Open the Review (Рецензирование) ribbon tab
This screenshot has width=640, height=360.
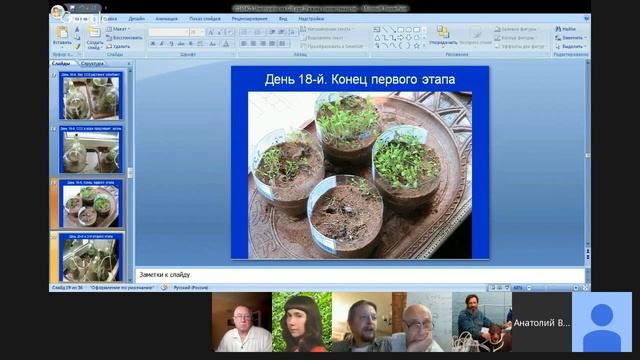(x=249, y=19)
